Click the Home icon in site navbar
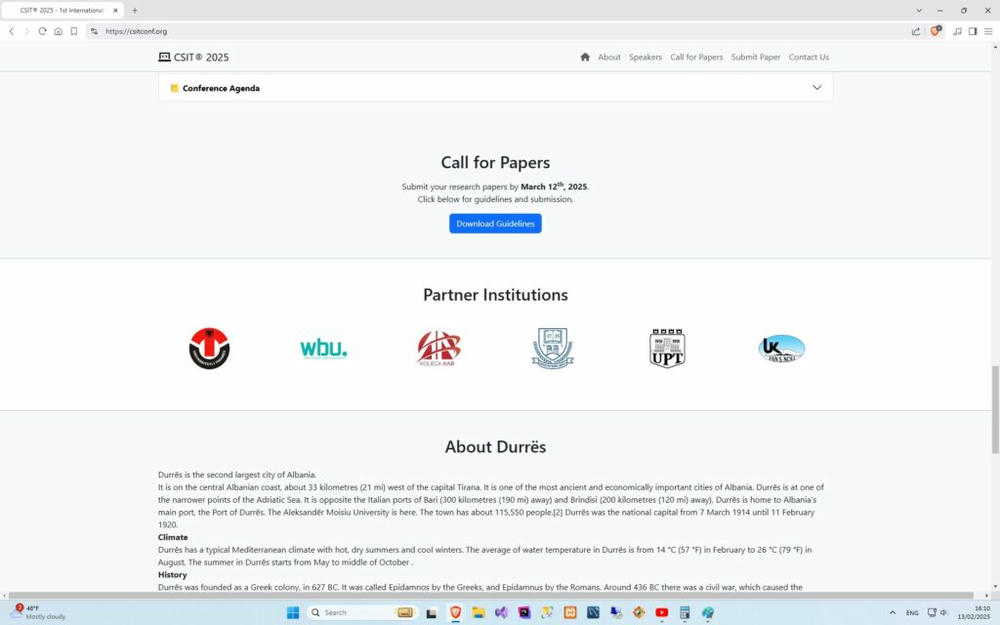The width and height of the screenshot is (1000, 625). 585,57
